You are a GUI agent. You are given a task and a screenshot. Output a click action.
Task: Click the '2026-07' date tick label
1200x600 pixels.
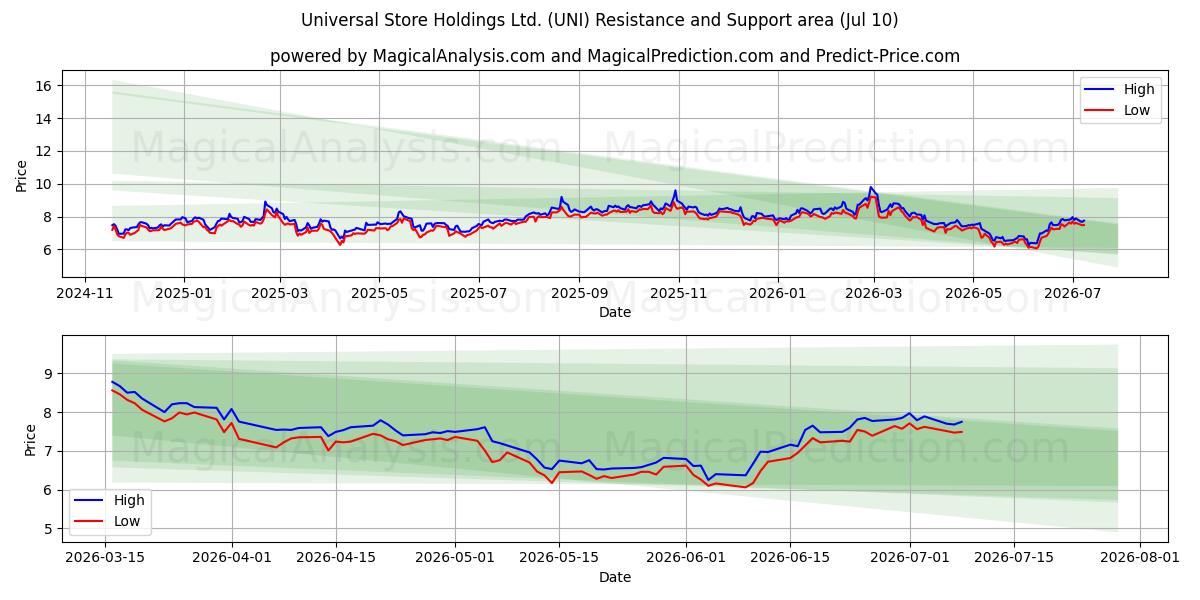click(1072, 293)
